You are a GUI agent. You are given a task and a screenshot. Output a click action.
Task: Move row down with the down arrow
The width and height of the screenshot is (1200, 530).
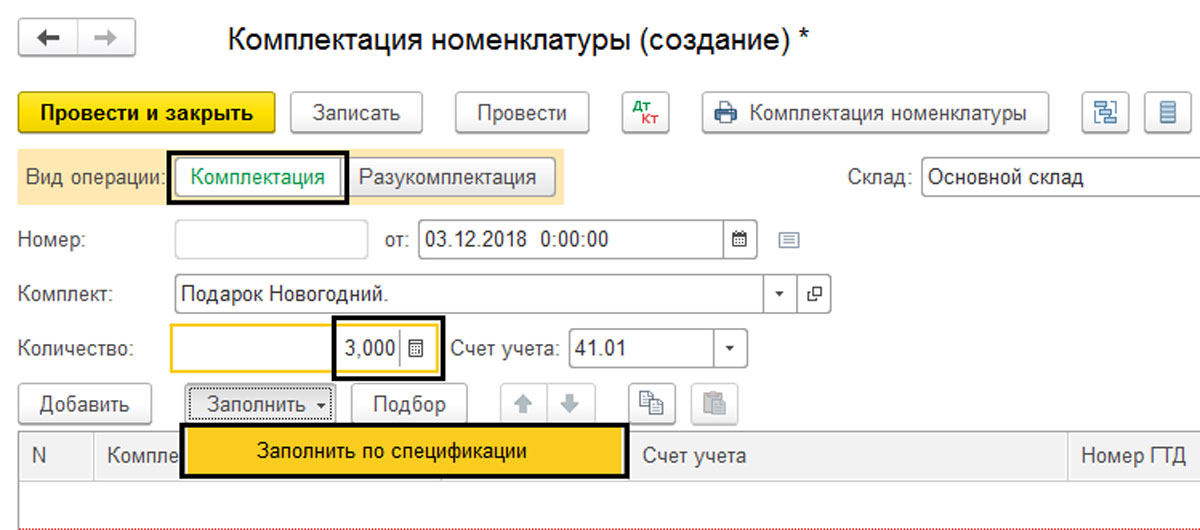pyautogui.click(x=569, y=404)
